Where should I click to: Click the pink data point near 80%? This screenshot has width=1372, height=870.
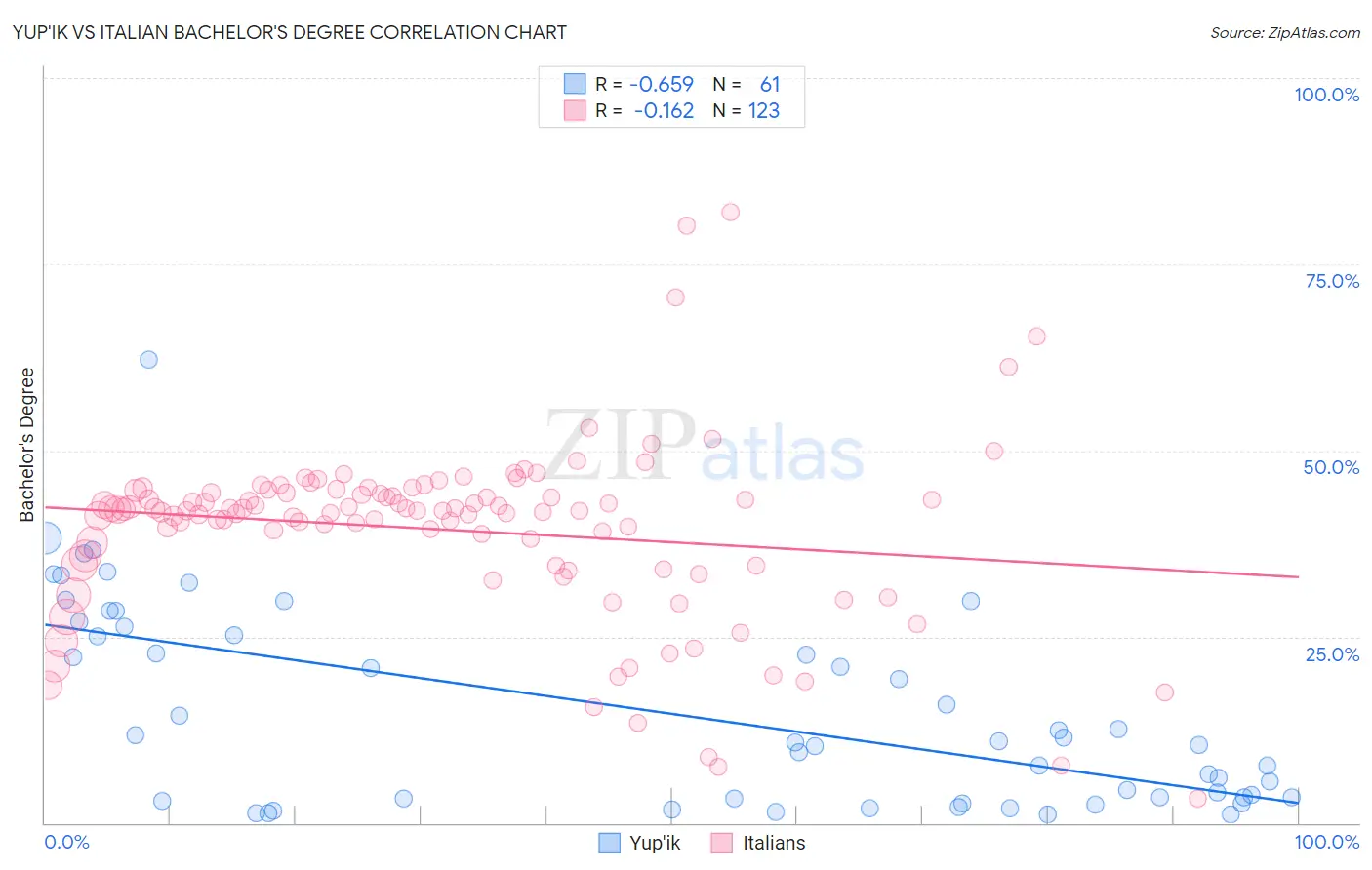tap(687, 225)
